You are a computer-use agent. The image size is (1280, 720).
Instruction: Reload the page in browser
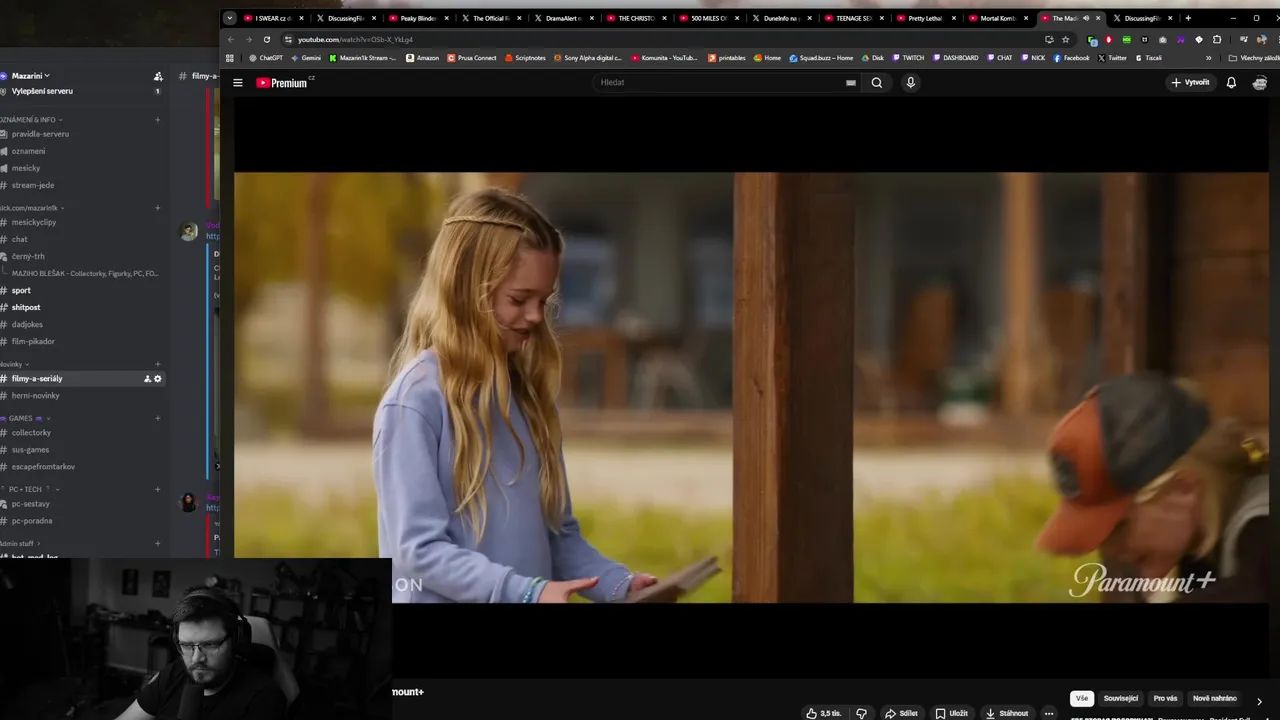[267, 40]
